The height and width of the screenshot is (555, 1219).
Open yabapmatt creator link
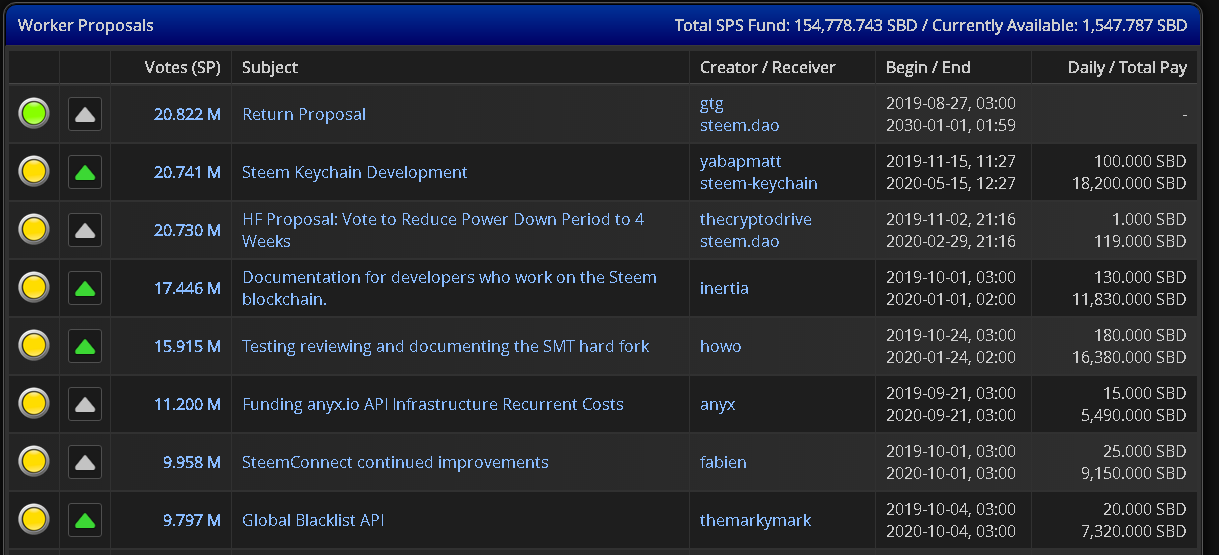click(x=741, y=161)
